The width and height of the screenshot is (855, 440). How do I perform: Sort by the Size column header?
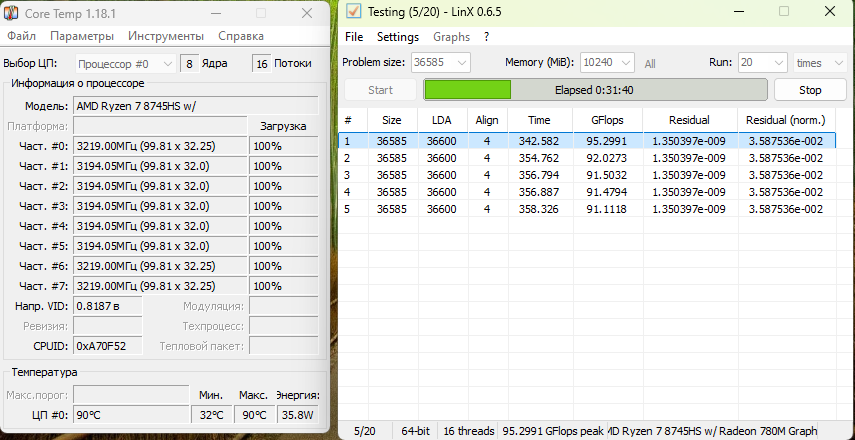(392, 120)
